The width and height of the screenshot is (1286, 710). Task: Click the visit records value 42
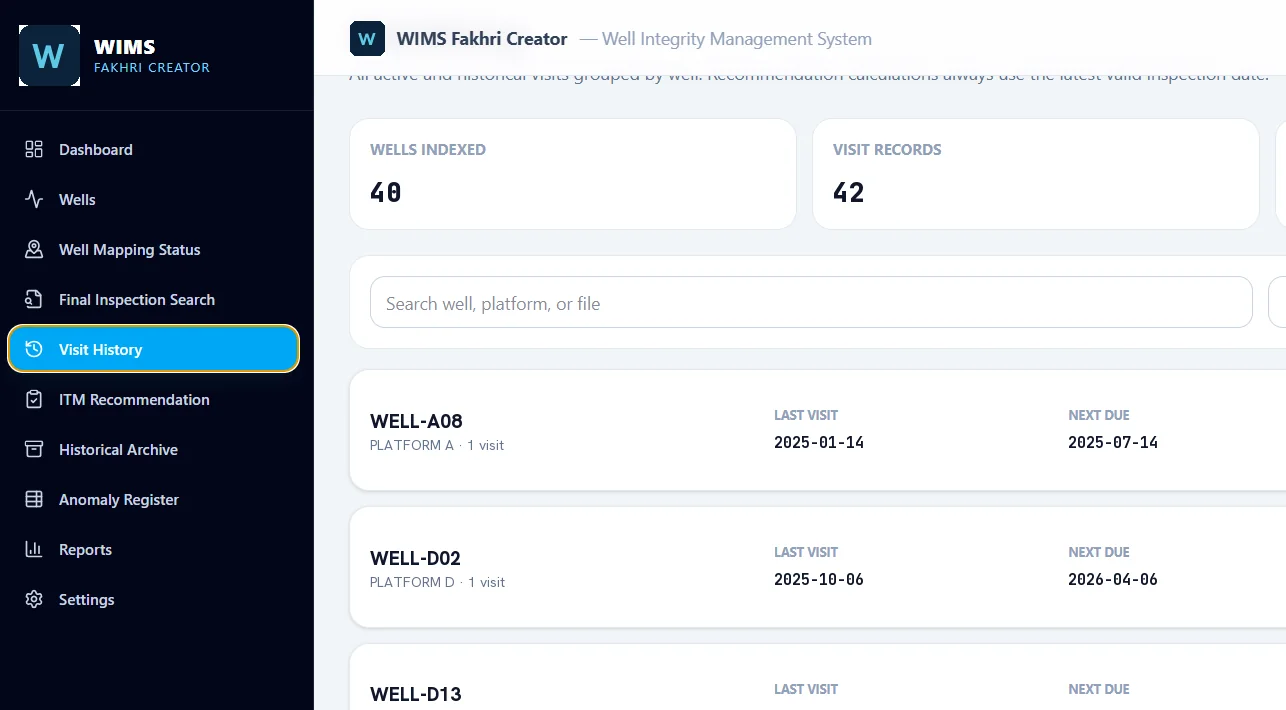pyautogui.click(x=849, y=192)
